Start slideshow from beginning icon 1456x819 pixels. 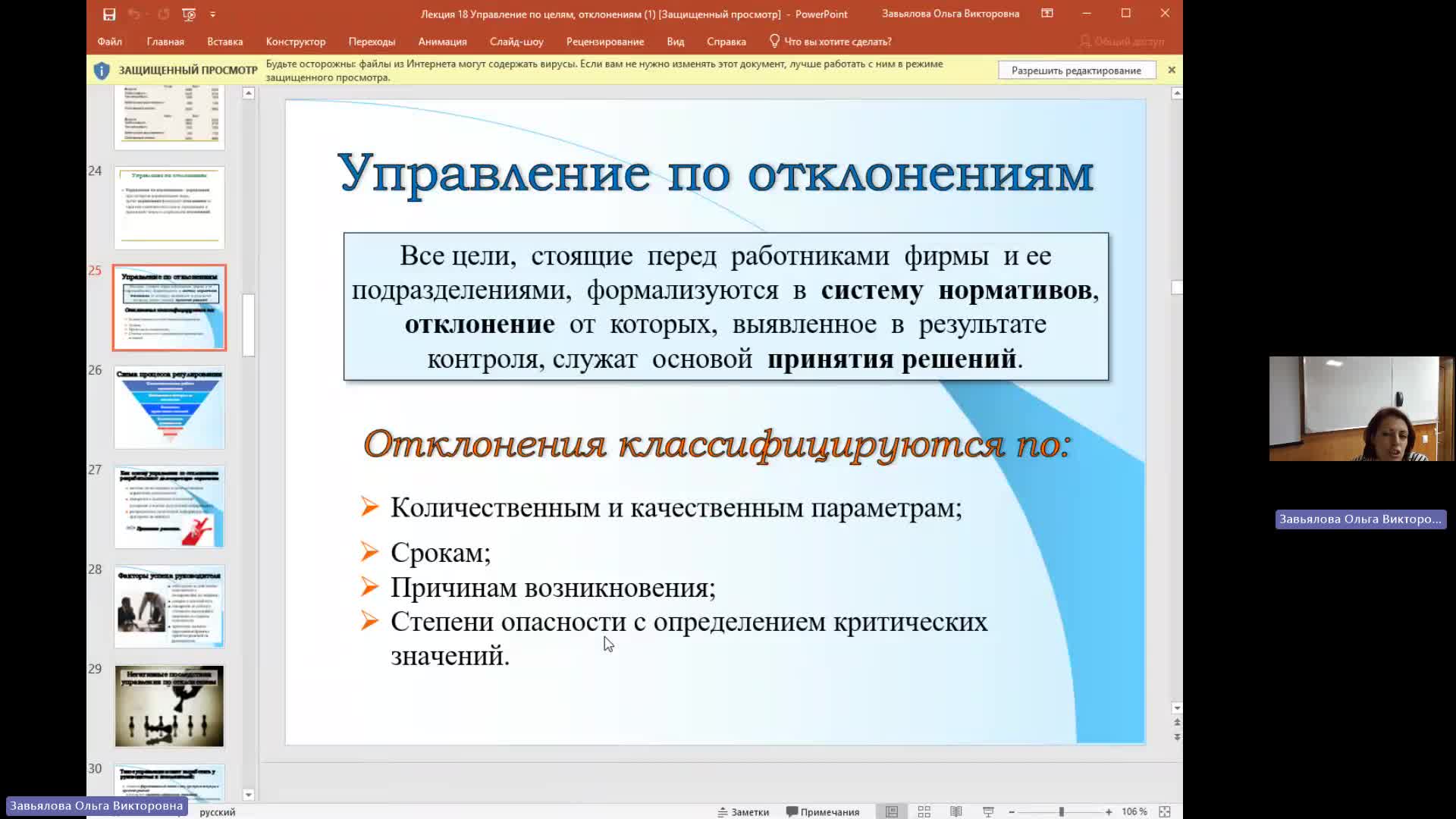click(189, 14)
